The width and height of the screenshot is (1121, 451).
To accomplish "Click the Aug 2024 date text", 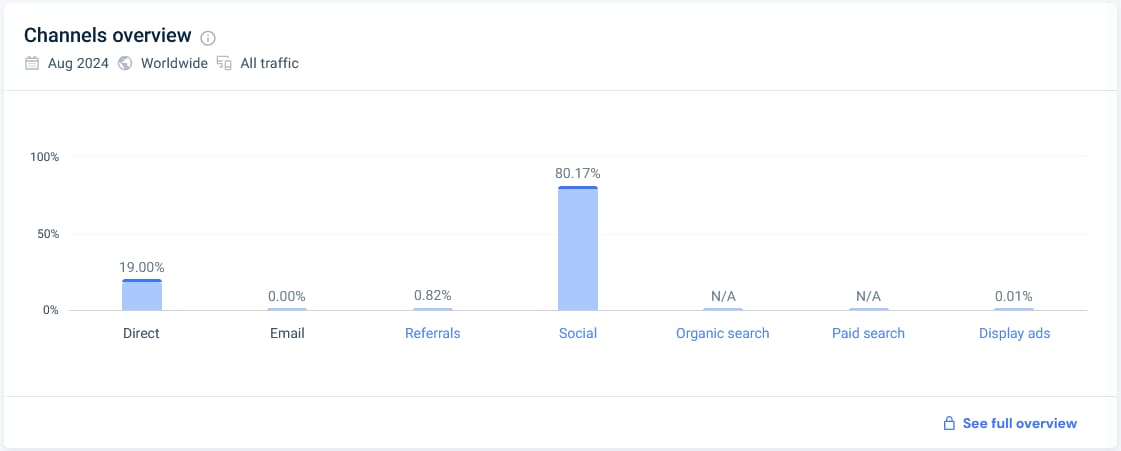I will (78, 63).
